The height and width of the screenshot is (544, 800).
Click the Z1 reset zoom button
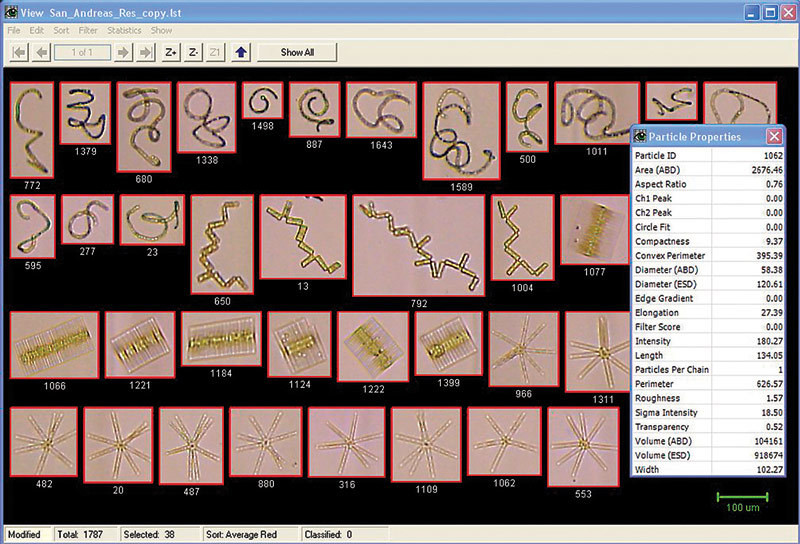(x=216, y=52)
